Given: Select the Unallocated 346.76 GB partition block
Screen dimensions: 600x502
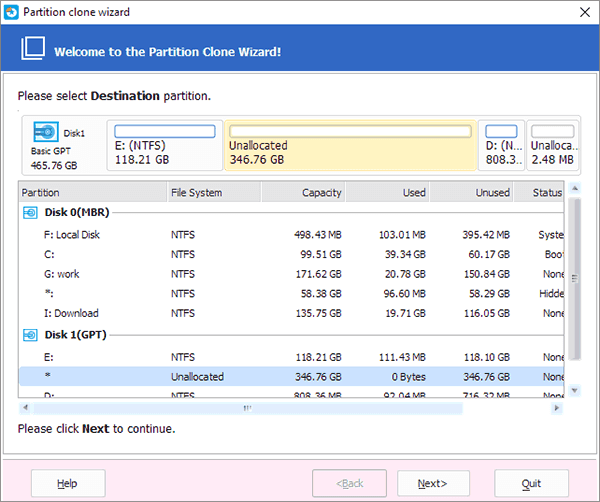Looking at the screenshot, I should pos(349,145).
